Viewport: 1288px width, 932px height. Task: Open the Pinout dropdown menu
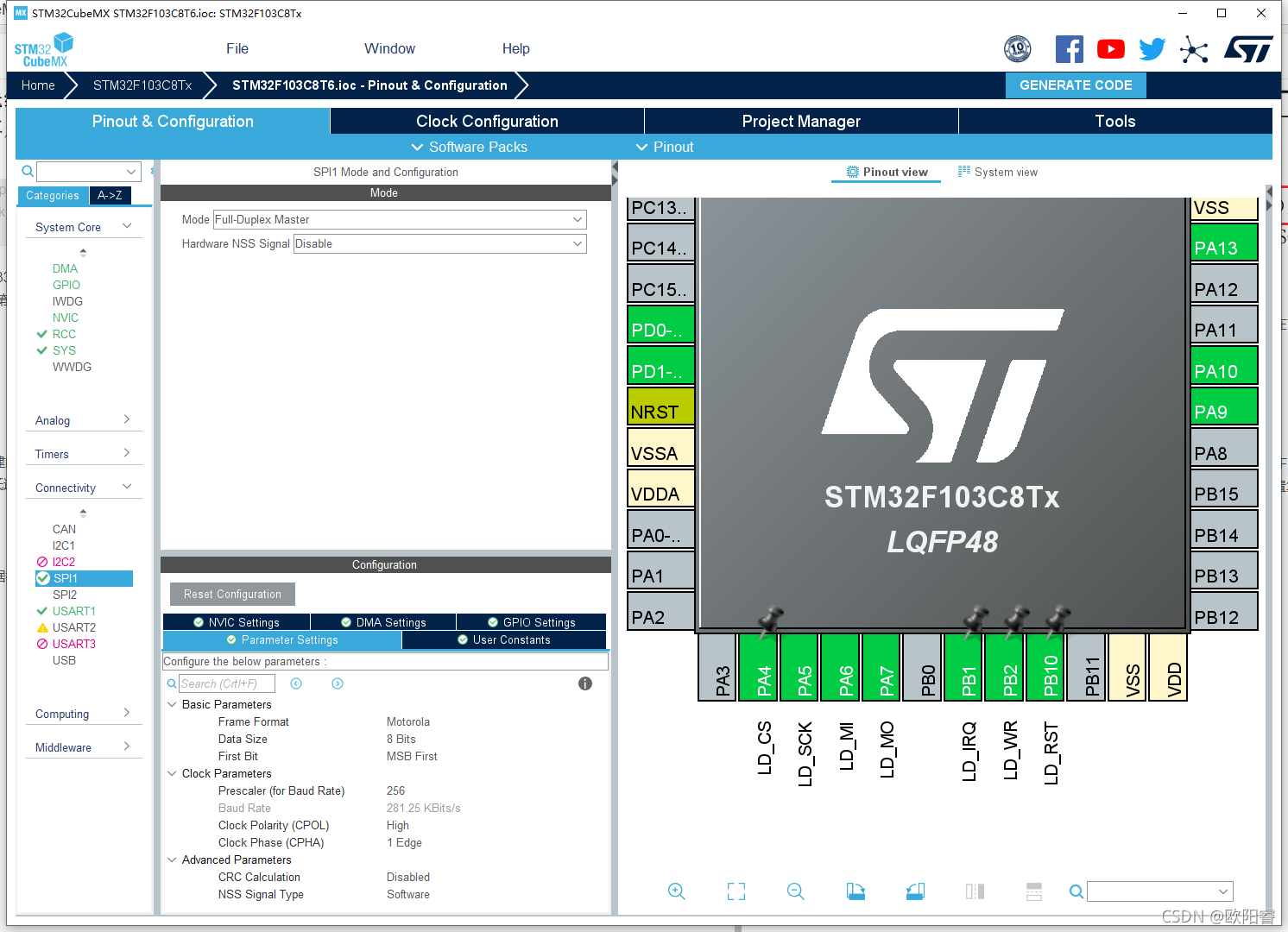[665, 147]
